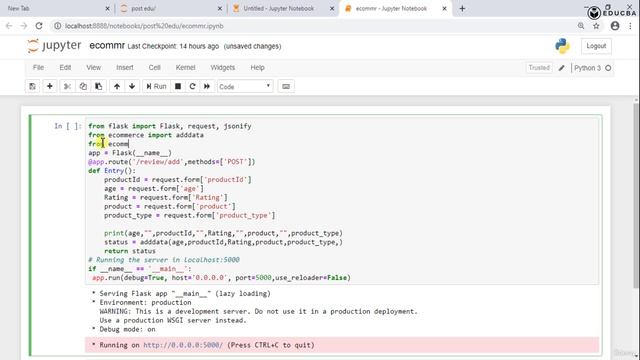
Task: Open the File menu
Action: tap(38, 68)
